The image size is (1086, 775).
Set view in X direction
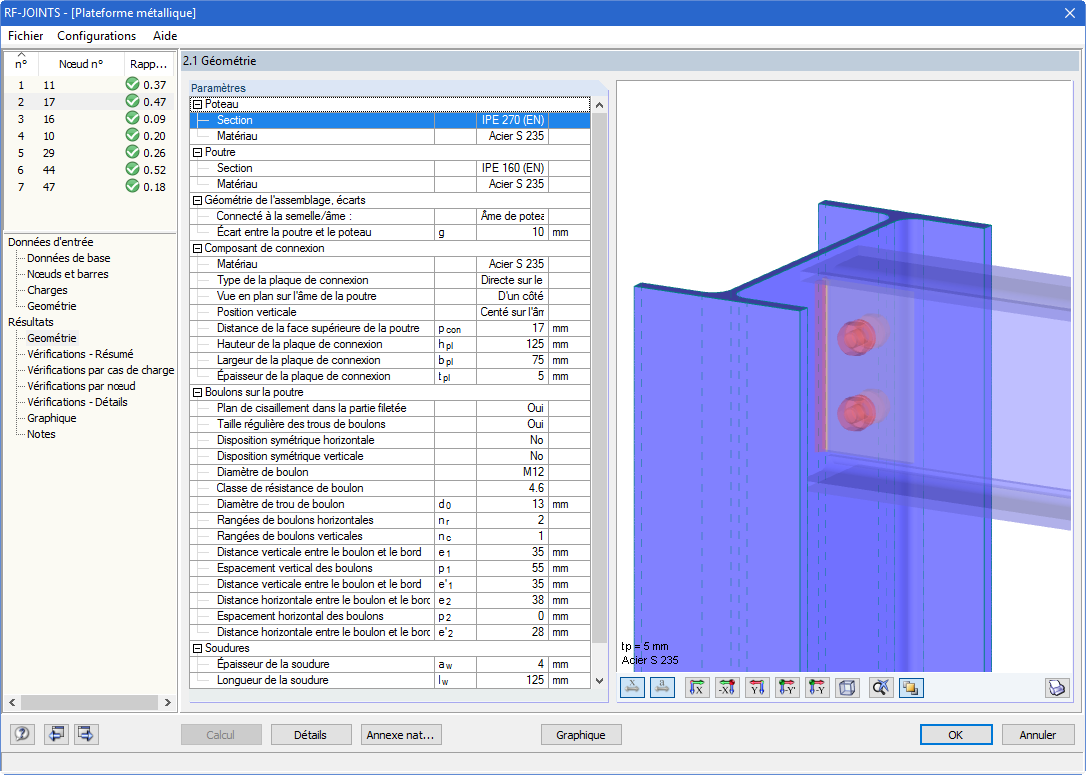[697, 688]
